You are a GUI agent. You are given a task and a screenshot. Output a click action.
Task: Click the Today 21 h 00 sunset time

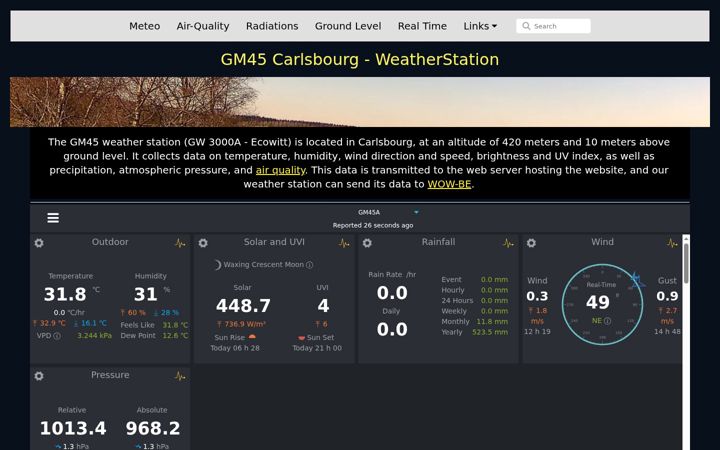(317, 348)
